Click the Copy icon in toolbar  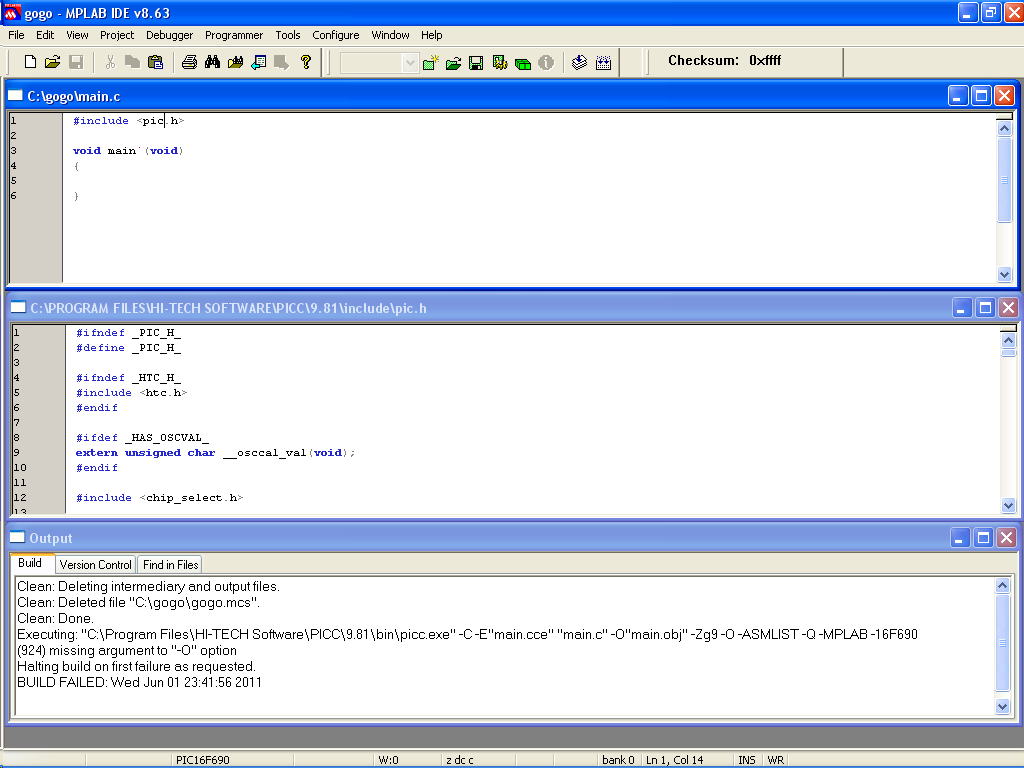click(x=132, y=62)
